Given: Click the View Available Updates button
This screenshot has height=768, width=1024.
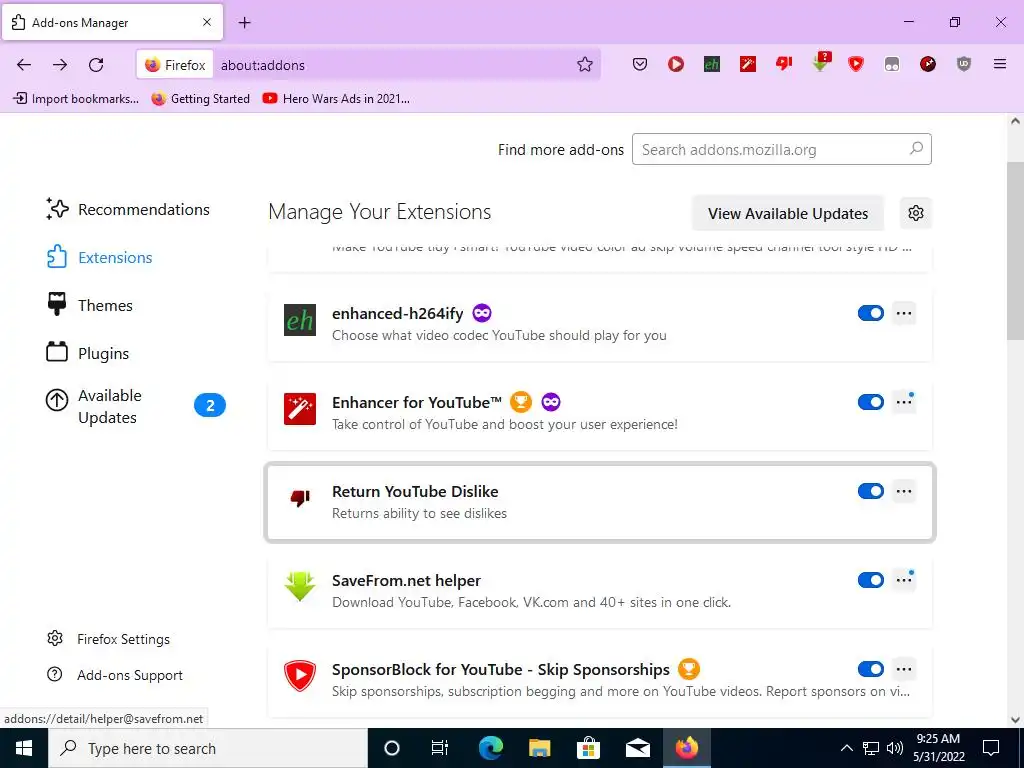Looking at the screenshot, I should click(x=788, y=214).
